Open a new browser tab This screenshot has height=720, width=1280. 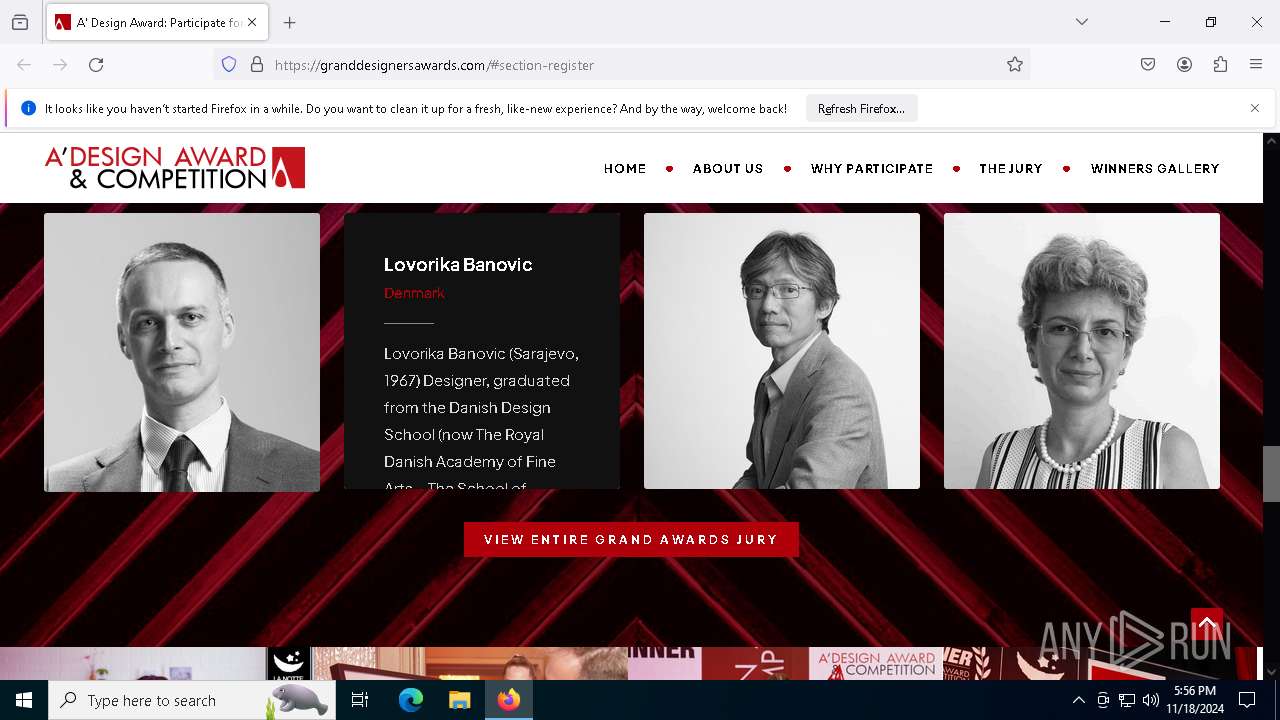tap(290, 22)
